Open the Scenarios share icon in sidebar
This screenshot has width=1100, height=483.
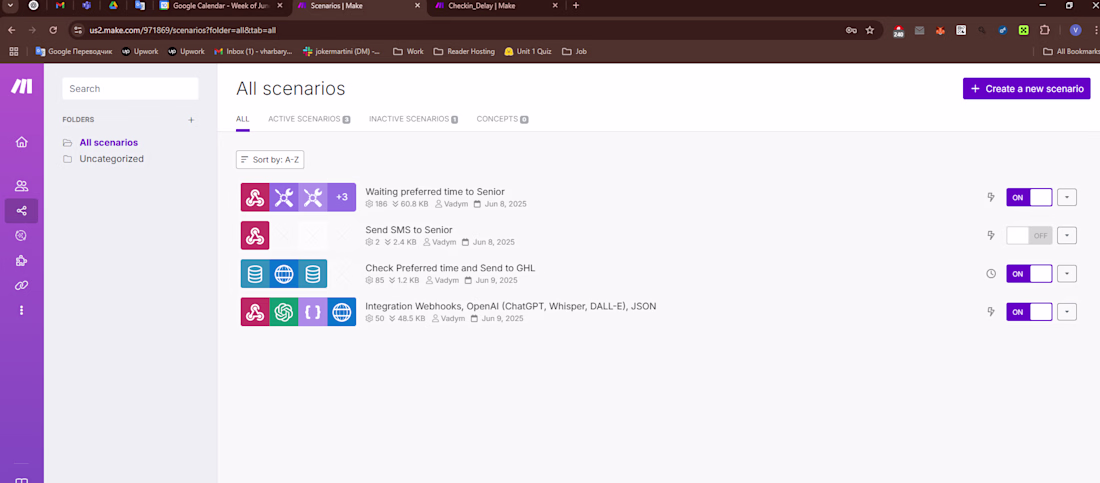[x=22, y=211]
